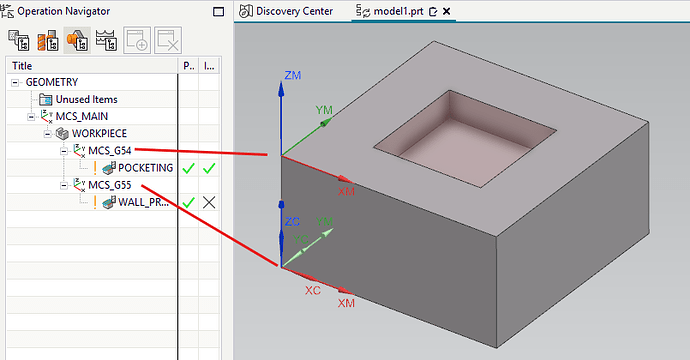
Task: Click the Discovery Center tab icon
Action: [246, 11]
